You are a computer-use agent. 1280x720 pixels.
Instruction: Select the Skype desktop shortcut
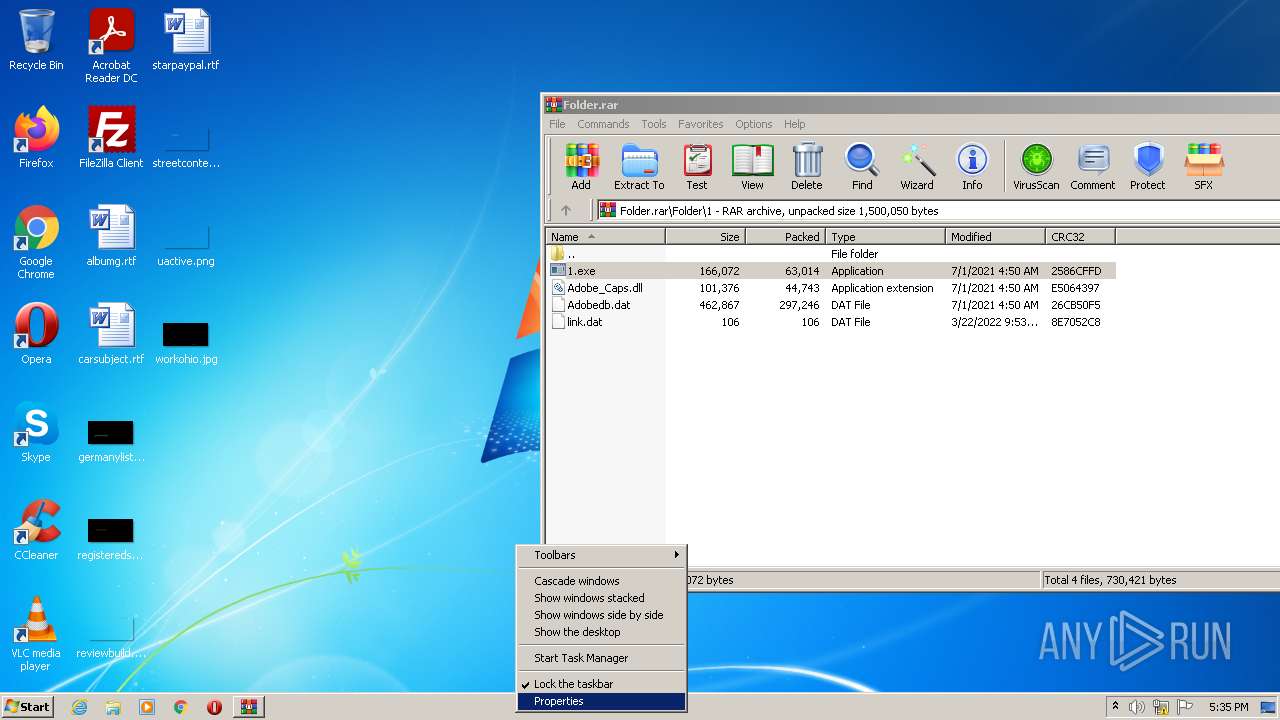tap(36, 432)
